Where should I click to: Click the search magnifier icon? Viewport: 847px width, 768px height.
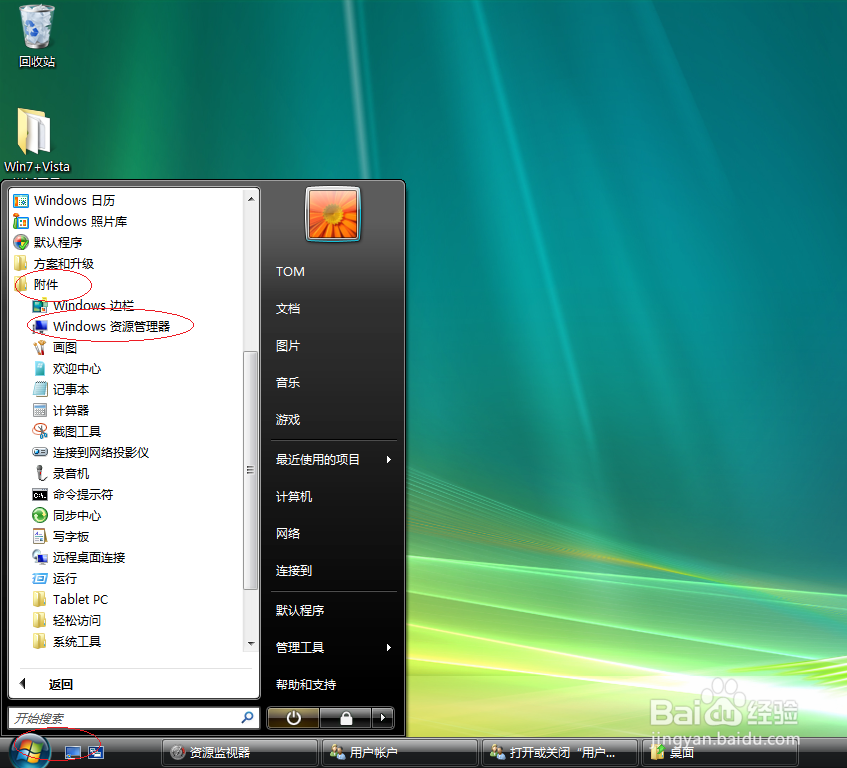click(x=247, y=718)
